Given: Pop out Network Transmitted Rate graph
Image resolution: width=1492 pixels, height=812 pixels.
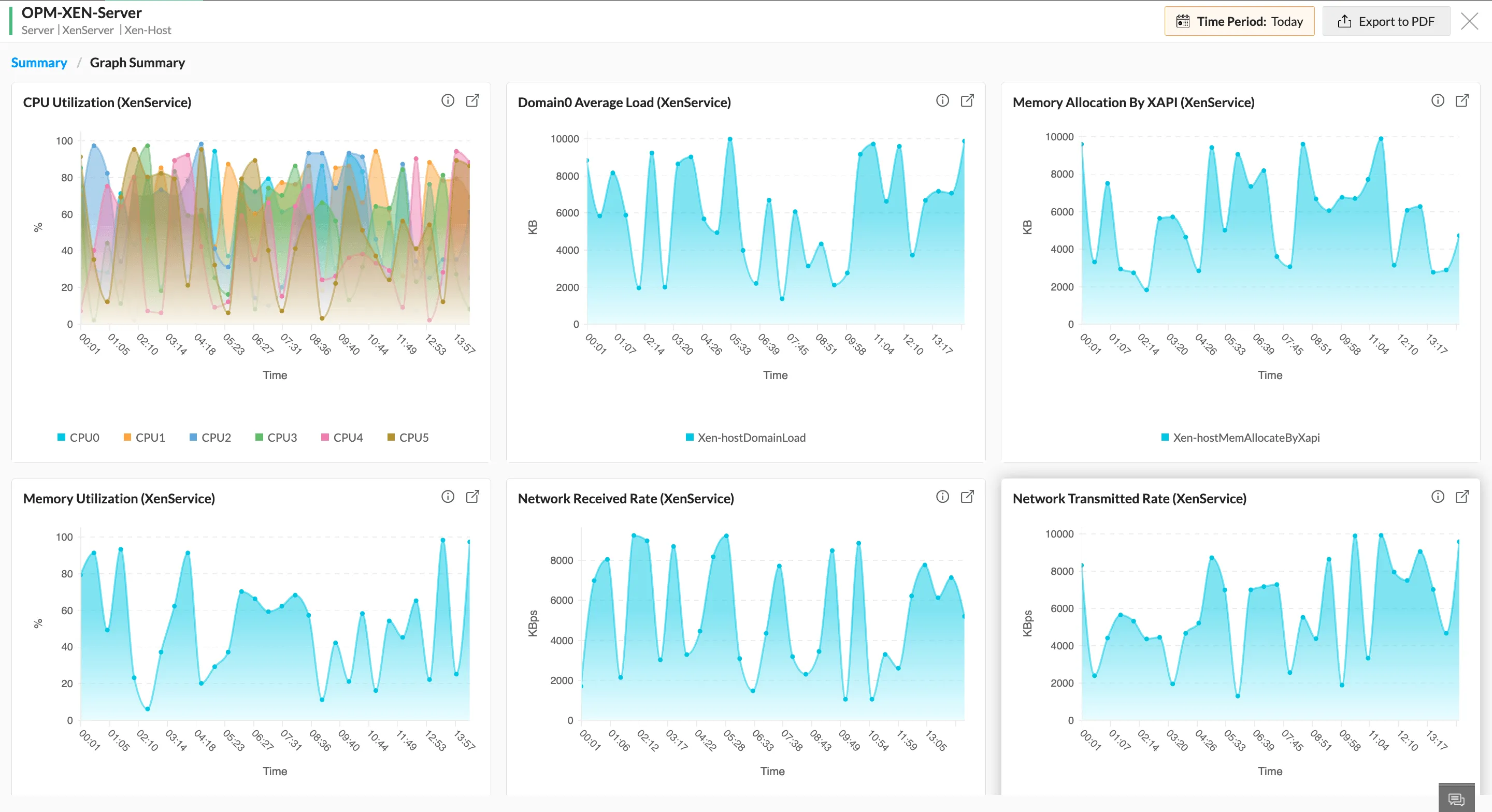Looking at the screenshot, I should (1462, 496).
